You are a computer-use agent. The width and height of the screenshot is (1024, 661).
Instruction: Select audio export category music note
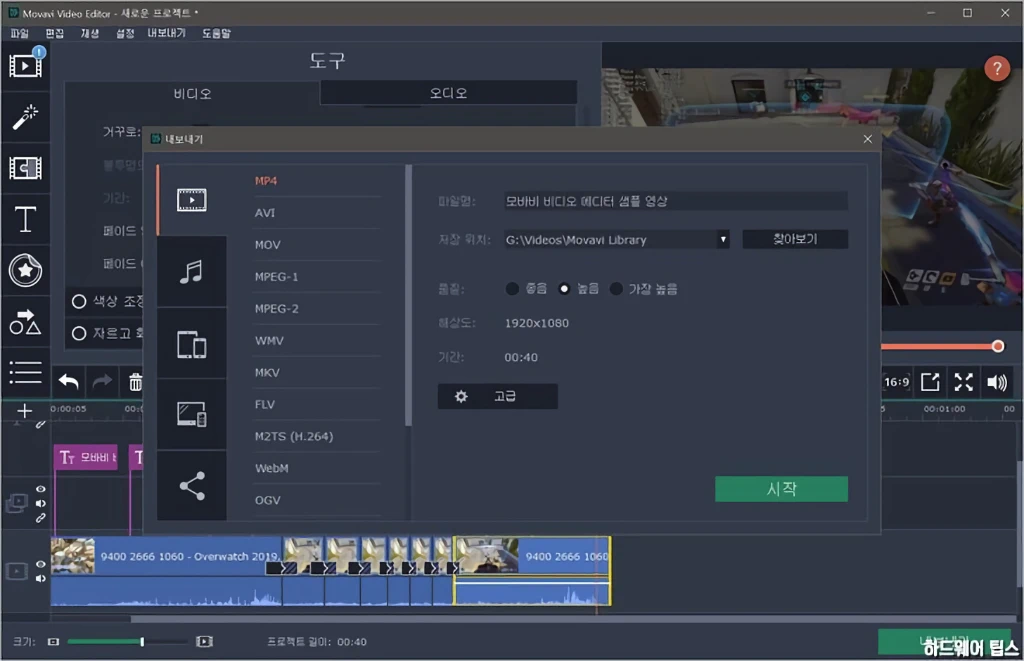tap(191, 272)
